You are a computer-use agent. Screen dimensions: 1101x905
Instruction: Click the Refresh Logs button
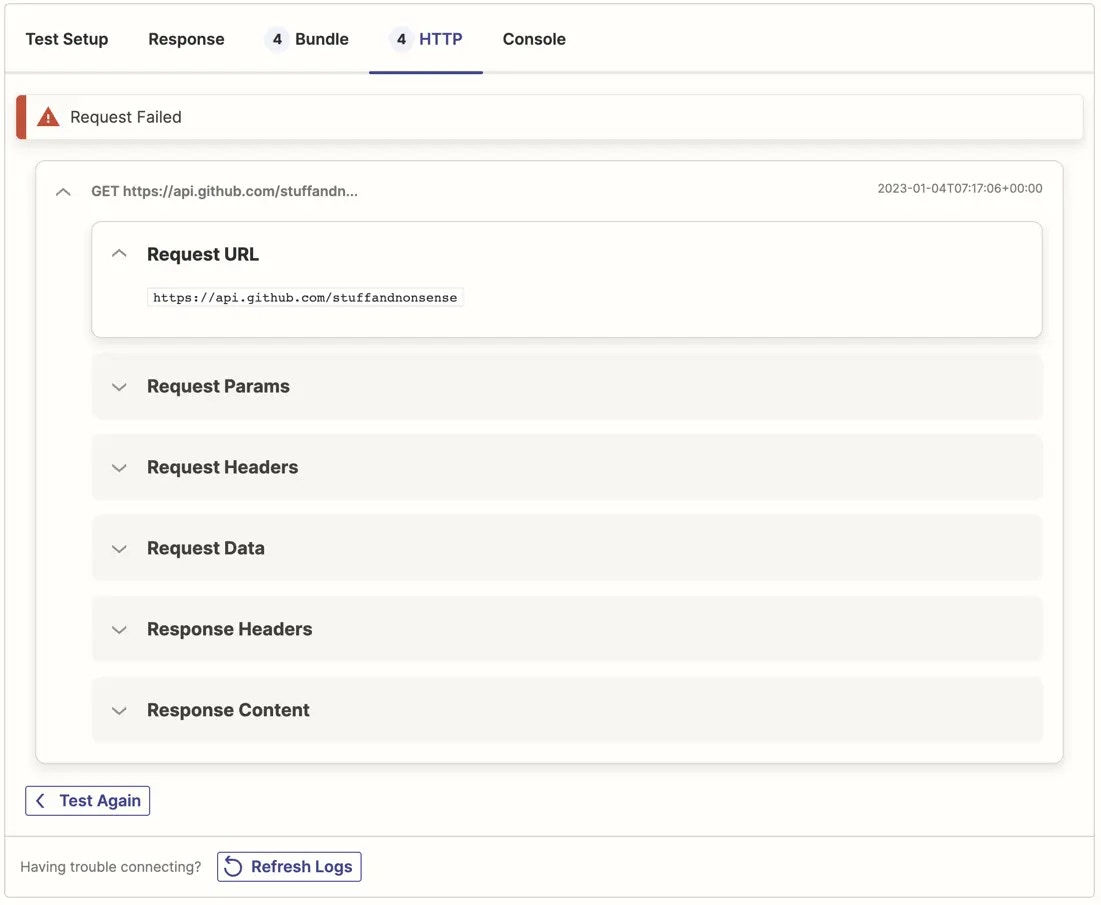pyautogui.click(x=289, y=867)
